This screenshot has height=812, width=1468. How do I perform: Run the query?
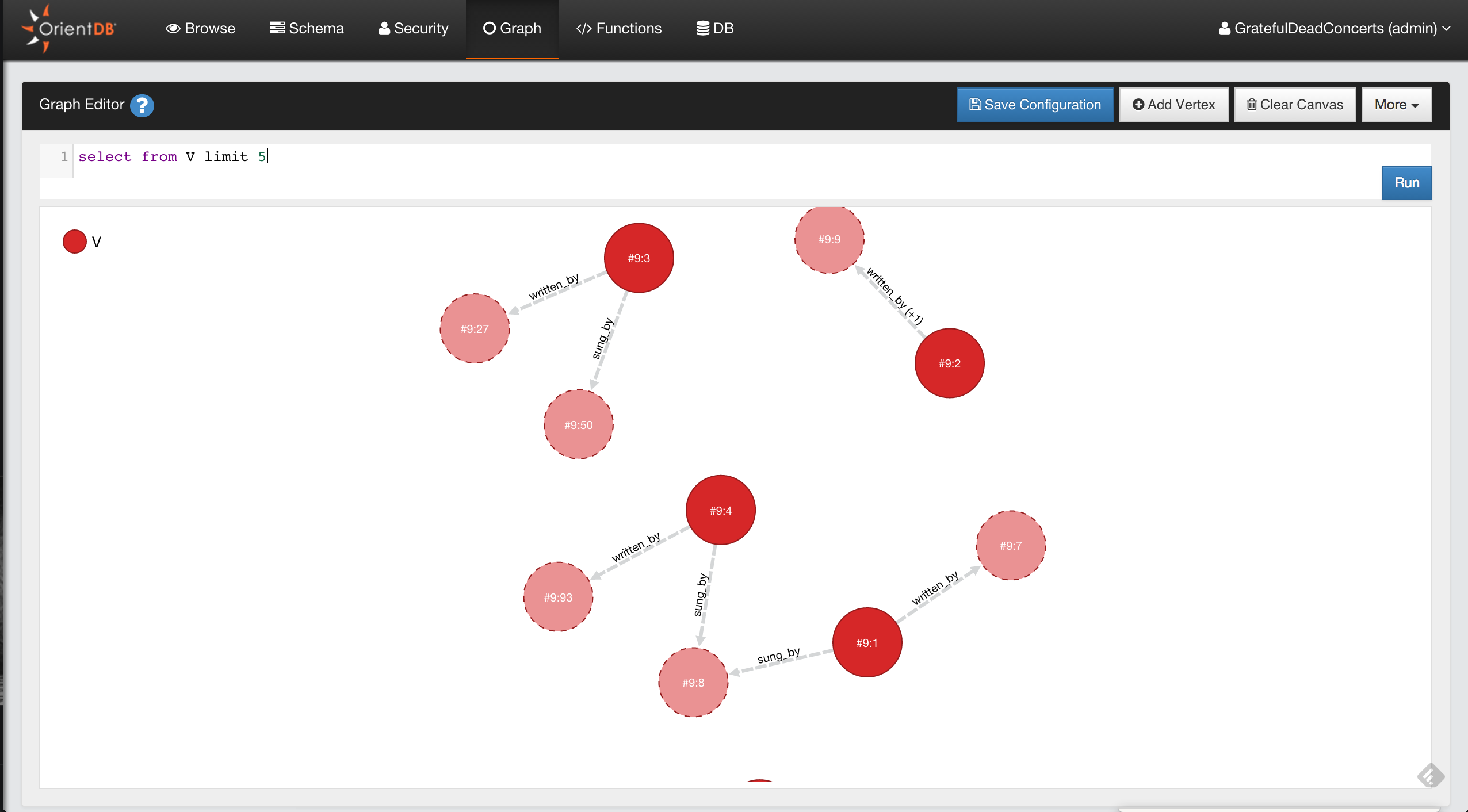(1406, 183)
